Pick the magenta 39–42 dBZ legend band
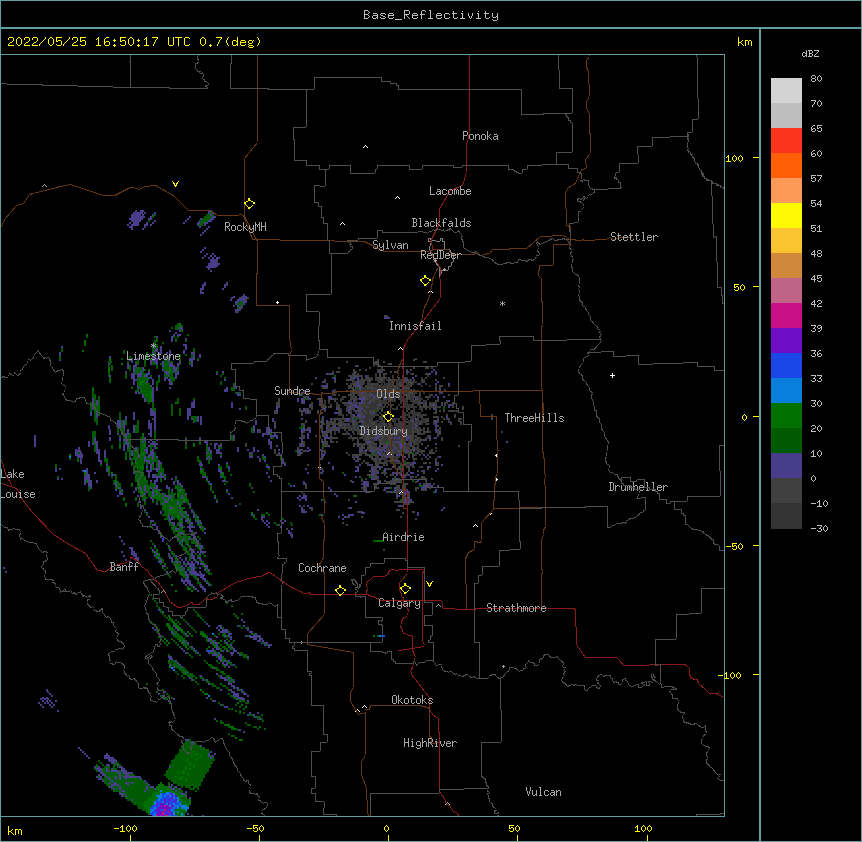The image size is (862, 842). click(x=786, y=316)
